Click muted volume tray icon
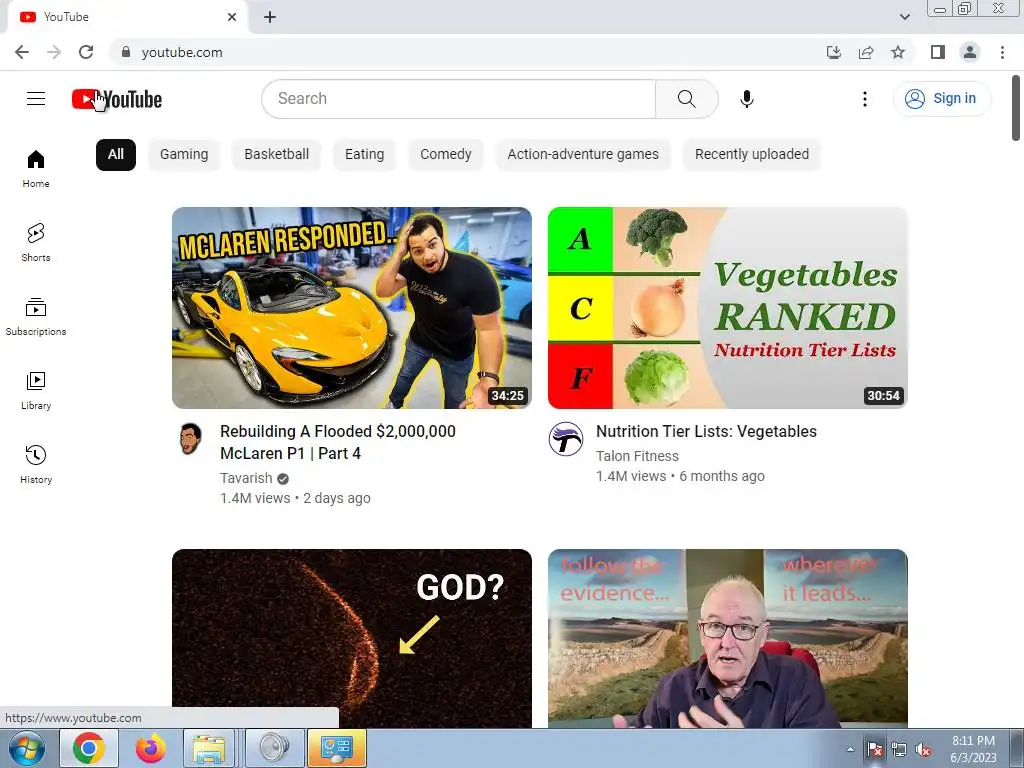Viewport: 1024px width, 768px height. coord(923,750)
